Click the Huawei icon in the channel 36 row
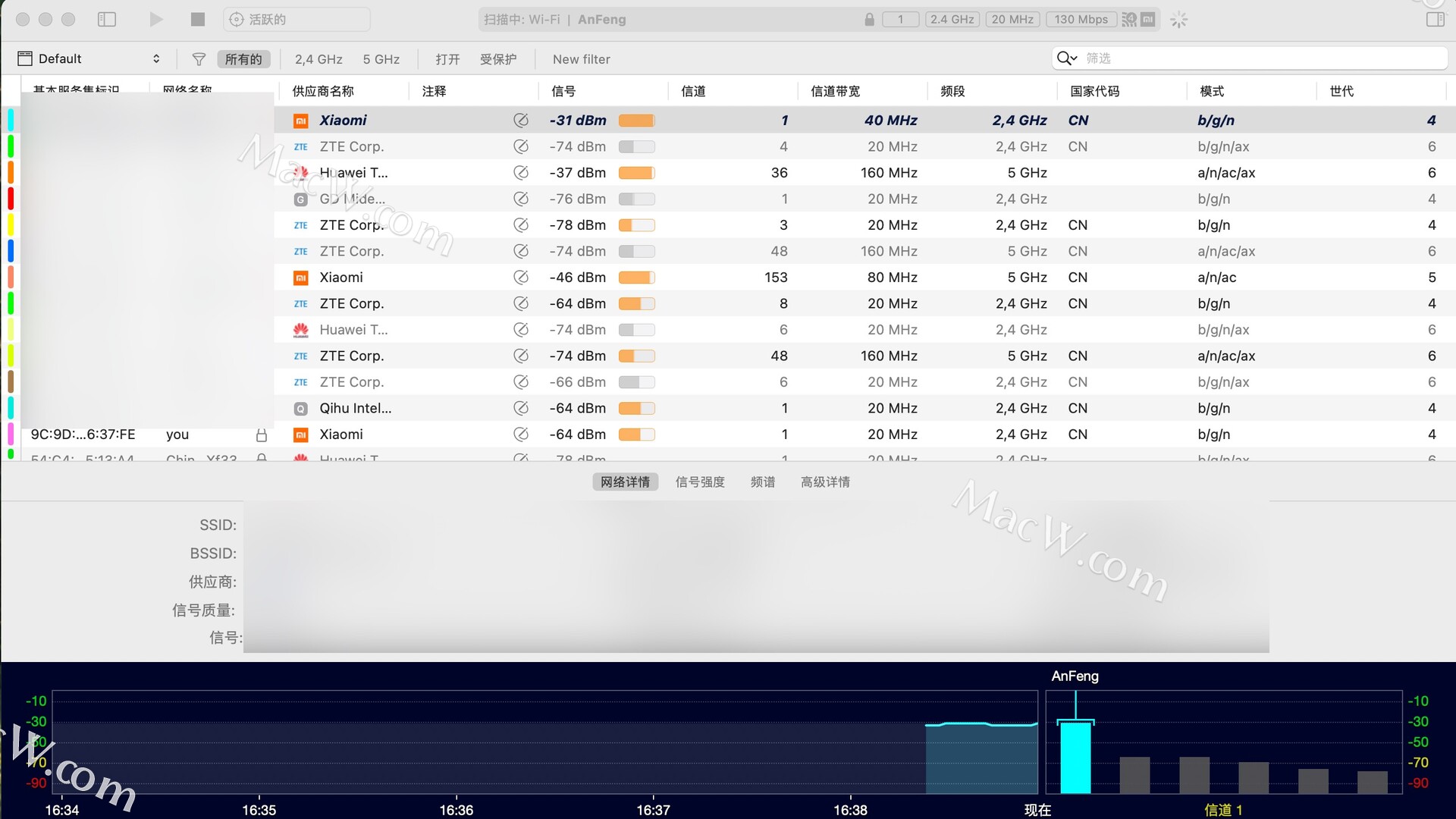 click(x=301, y=173)
